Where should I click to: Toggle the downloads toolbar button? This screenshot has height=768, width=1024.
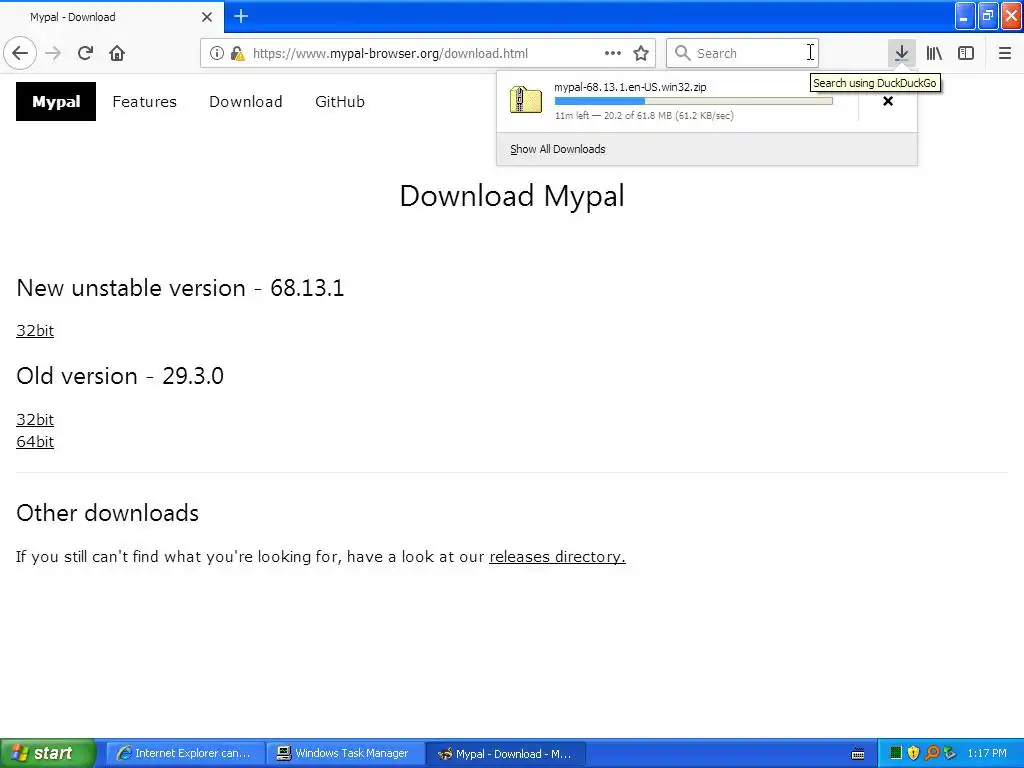901,53
